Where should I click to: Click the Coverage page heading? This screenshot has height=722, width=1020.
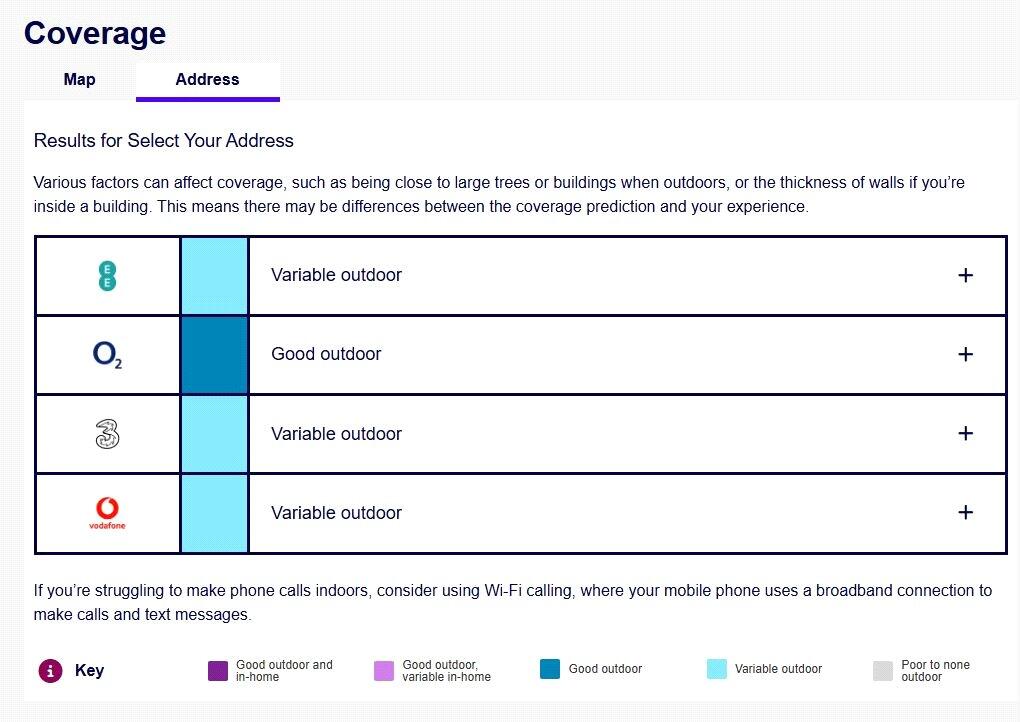point(95,33)
